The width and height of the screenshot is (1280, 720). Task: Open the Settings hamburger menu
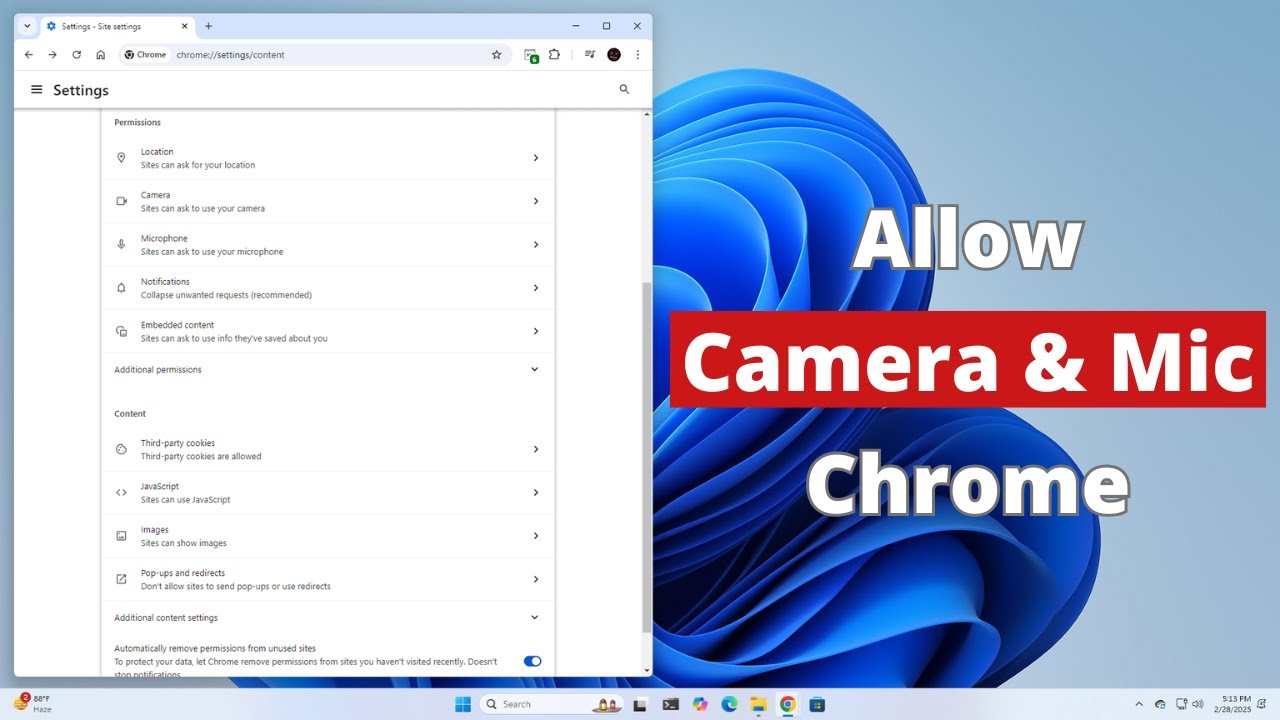[x=37, y=90]
